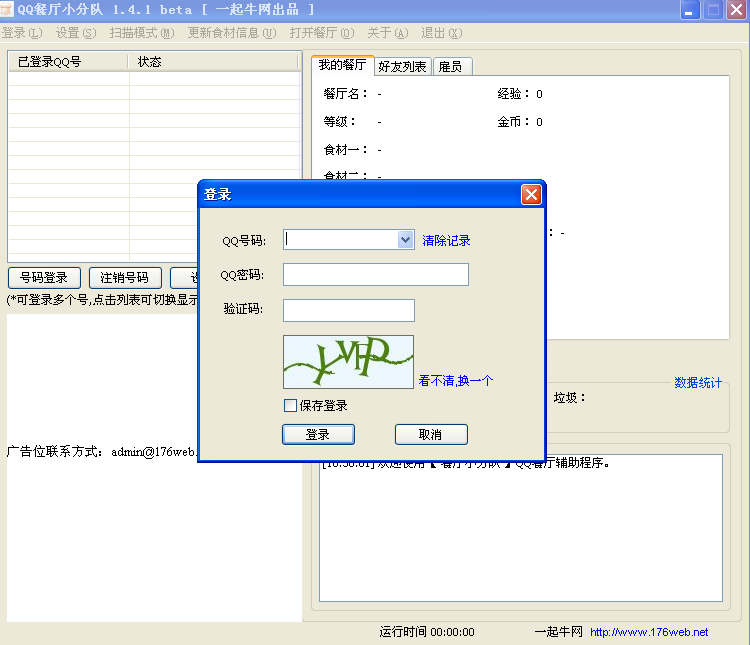Click the 餐厅名 label text
750x645 pixels.
click(345, 93)
